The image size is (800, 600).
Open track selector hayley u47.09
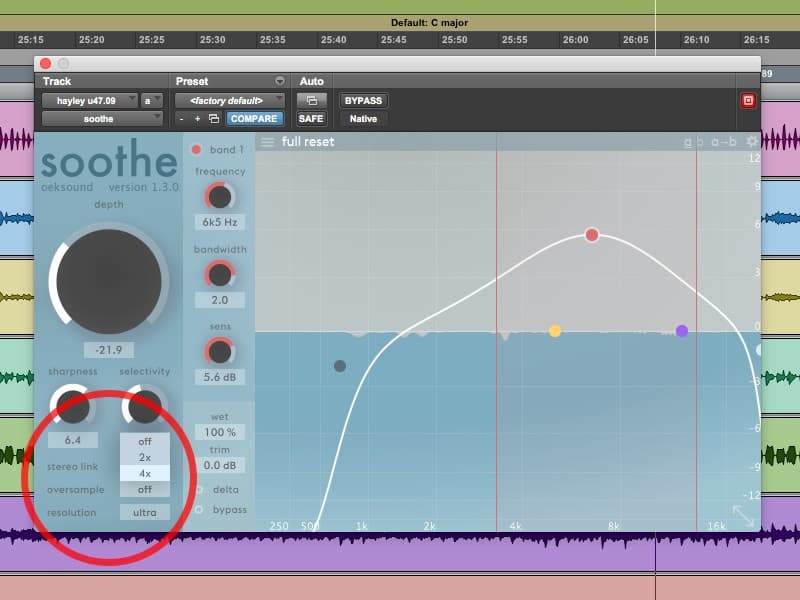tap(90, 101)
